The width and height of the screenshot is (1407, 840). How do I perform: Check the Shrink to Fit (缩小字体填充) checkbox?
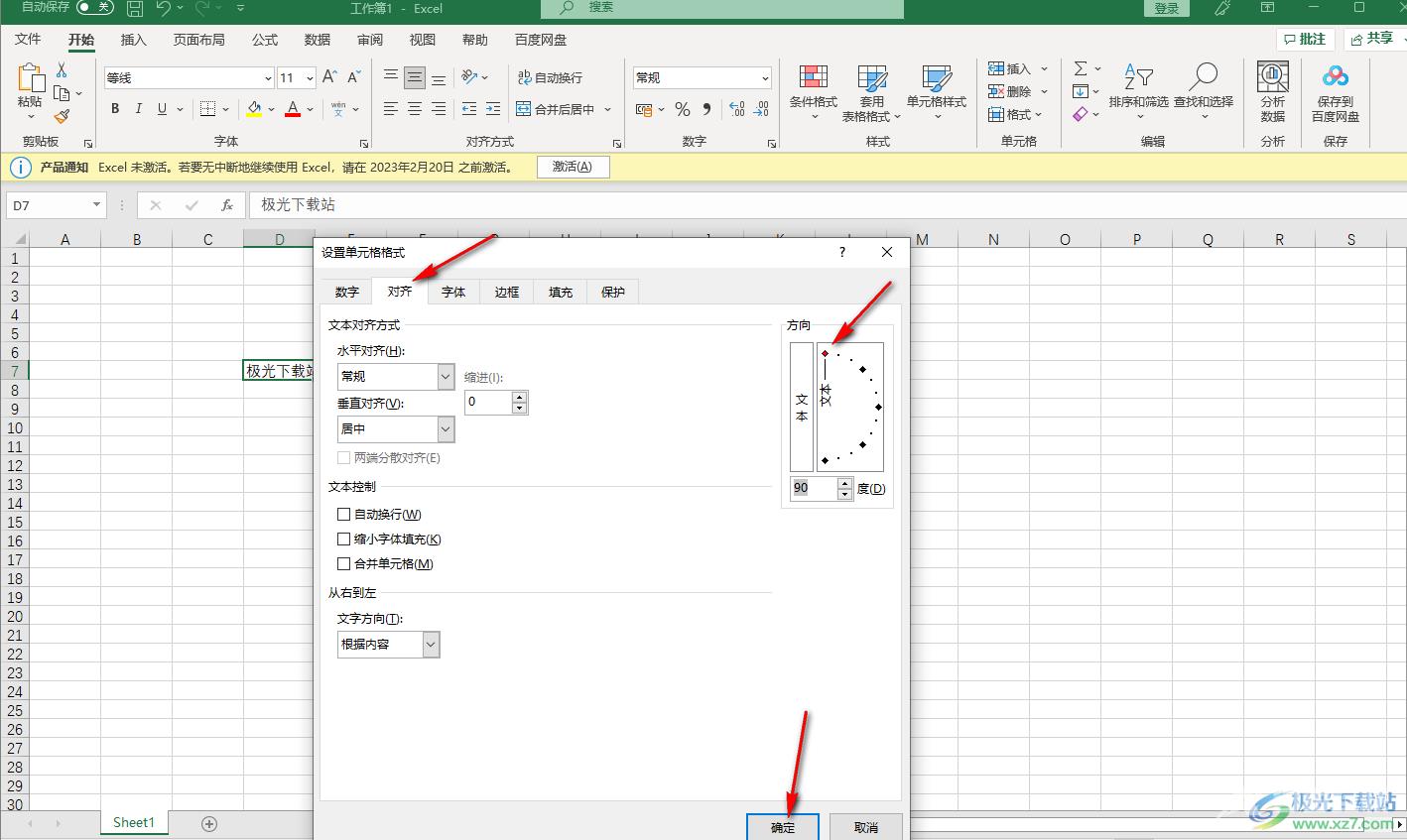tap(344, 540)
